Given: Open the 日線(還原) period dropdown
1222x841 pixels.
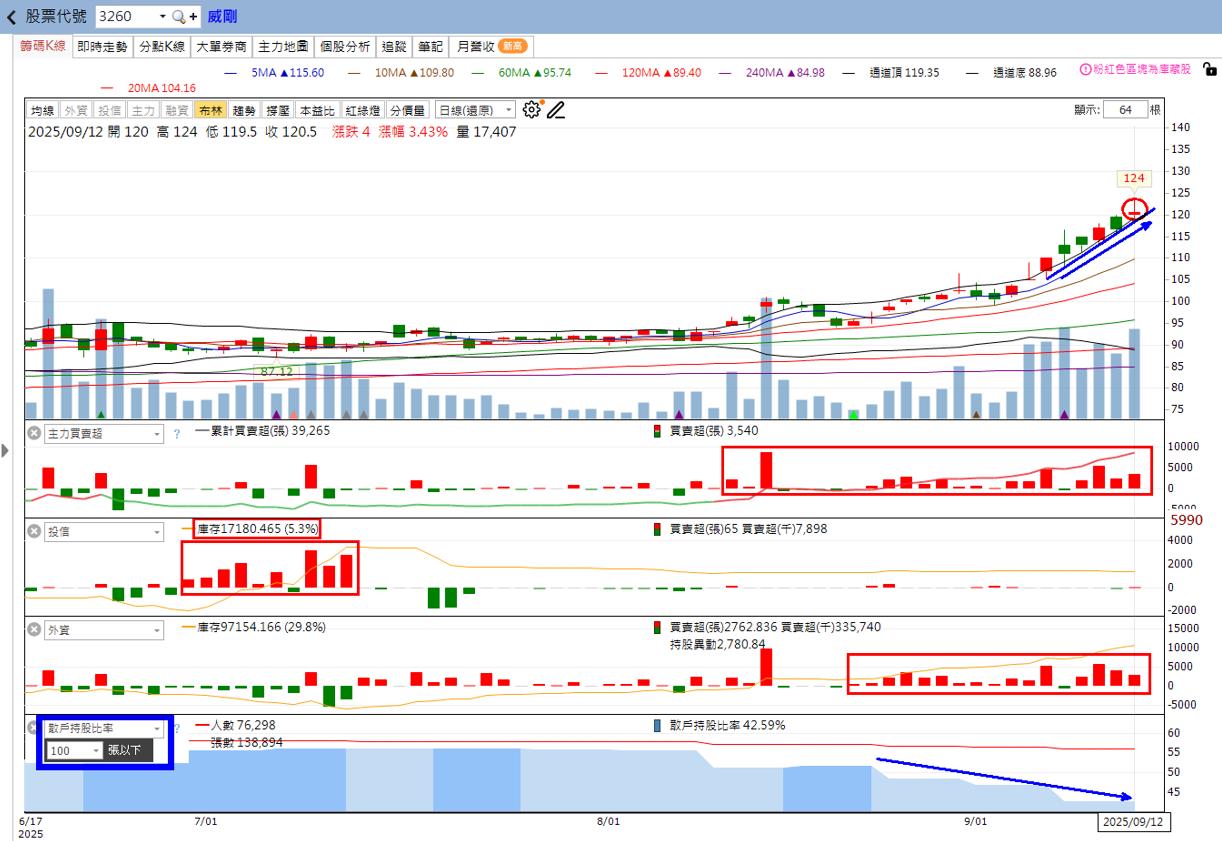Looking at the screenshot, I should 476,110.
